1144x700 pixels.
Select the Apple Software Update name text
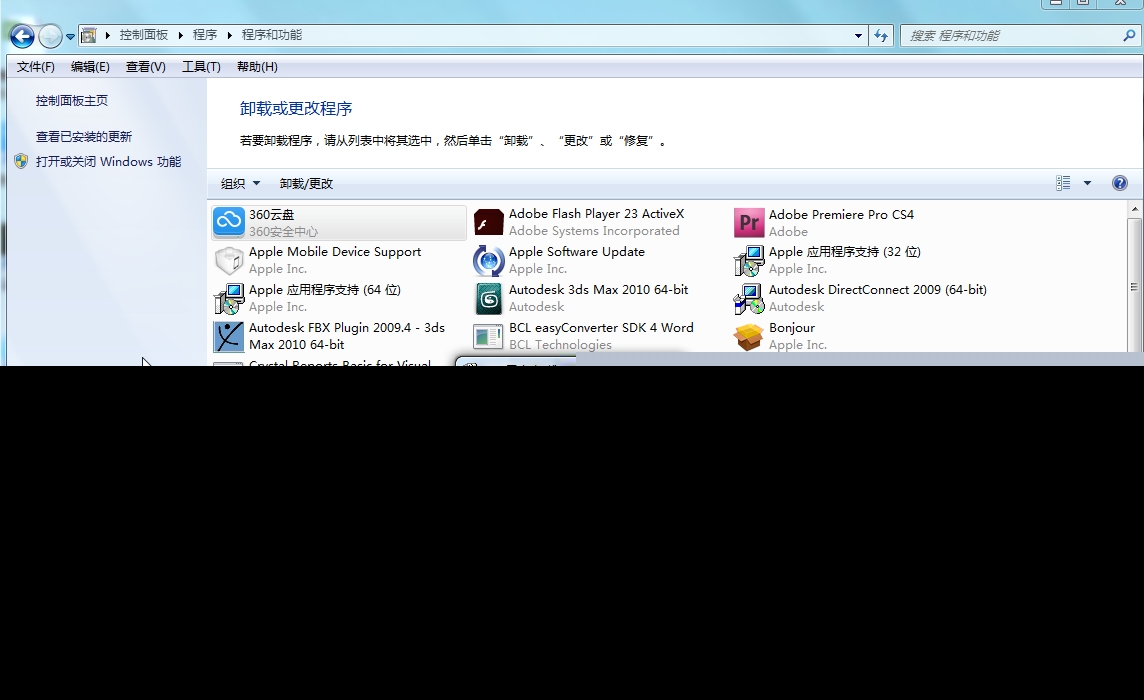(576, 252)
